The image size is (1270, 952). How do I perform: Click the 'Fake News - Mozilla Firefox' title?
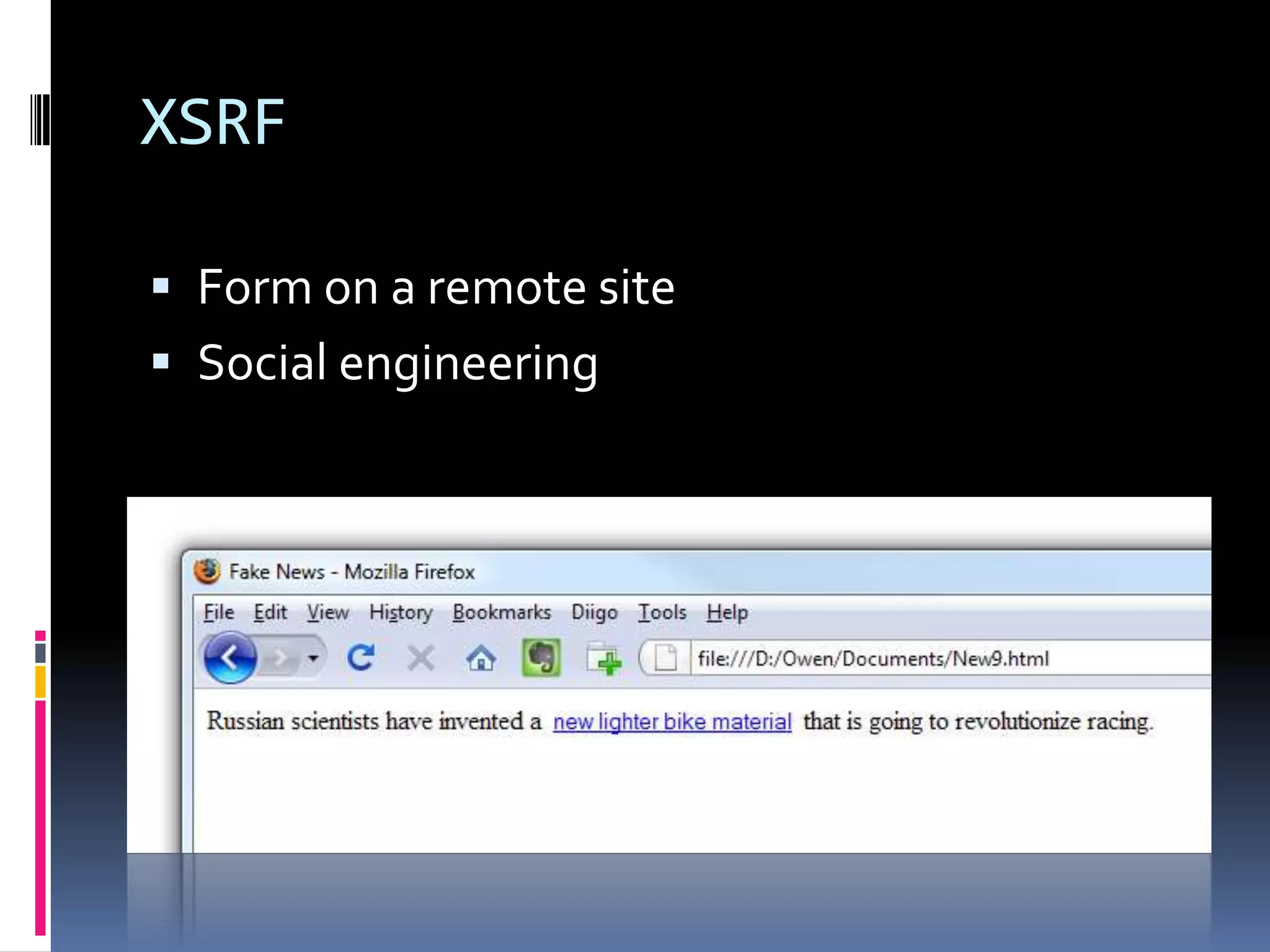352,571
